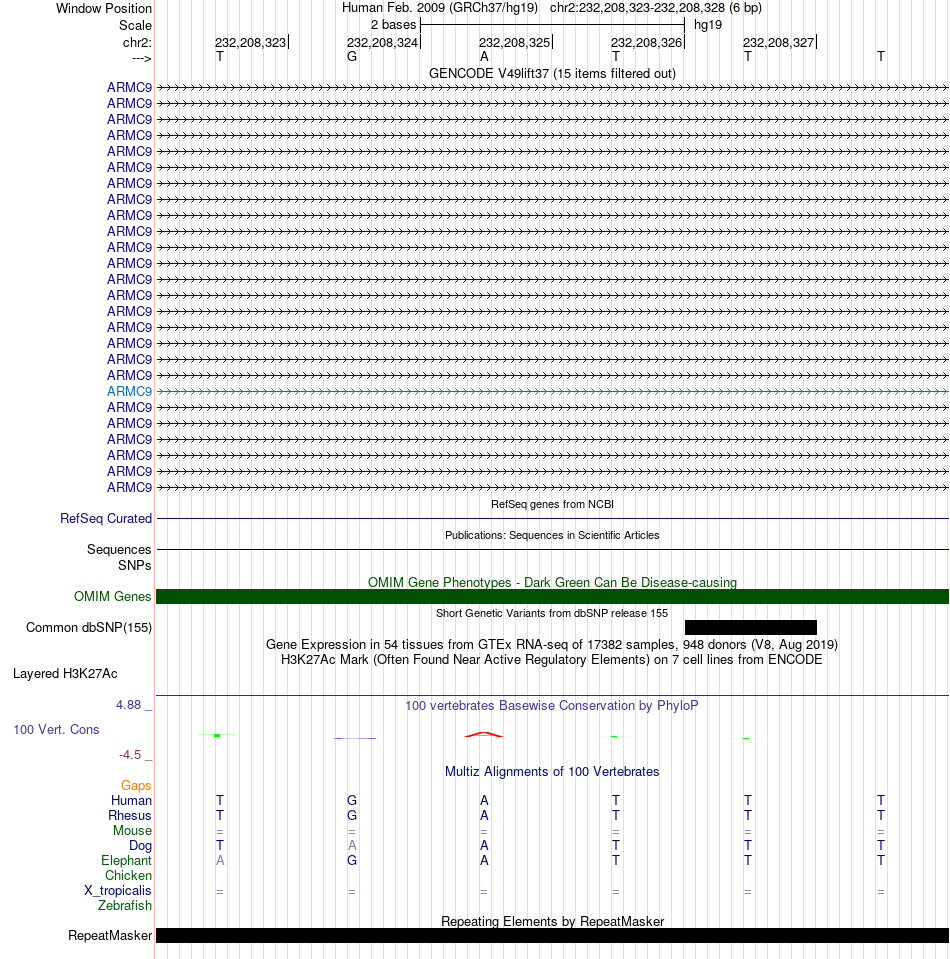Viewport: 950px width, 959px height.
Task: Open 100 vertebrates Basewise Conservation by PhyloP title
Action: [552, 706]
